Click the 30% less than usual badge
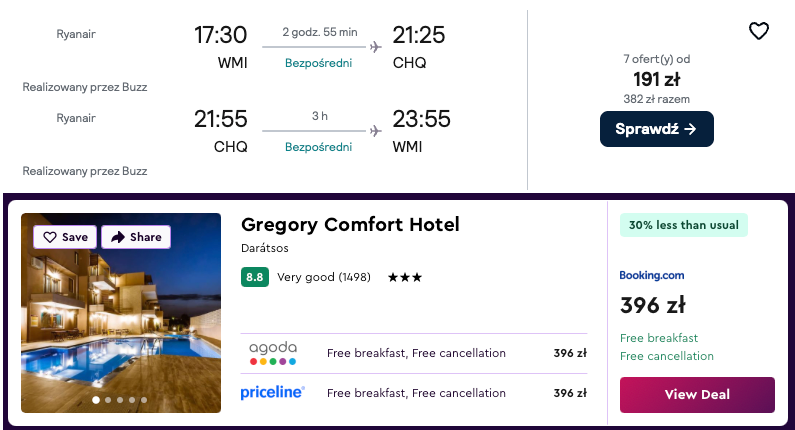This screenshot has height=430, width=795. (x=683, y=225)
